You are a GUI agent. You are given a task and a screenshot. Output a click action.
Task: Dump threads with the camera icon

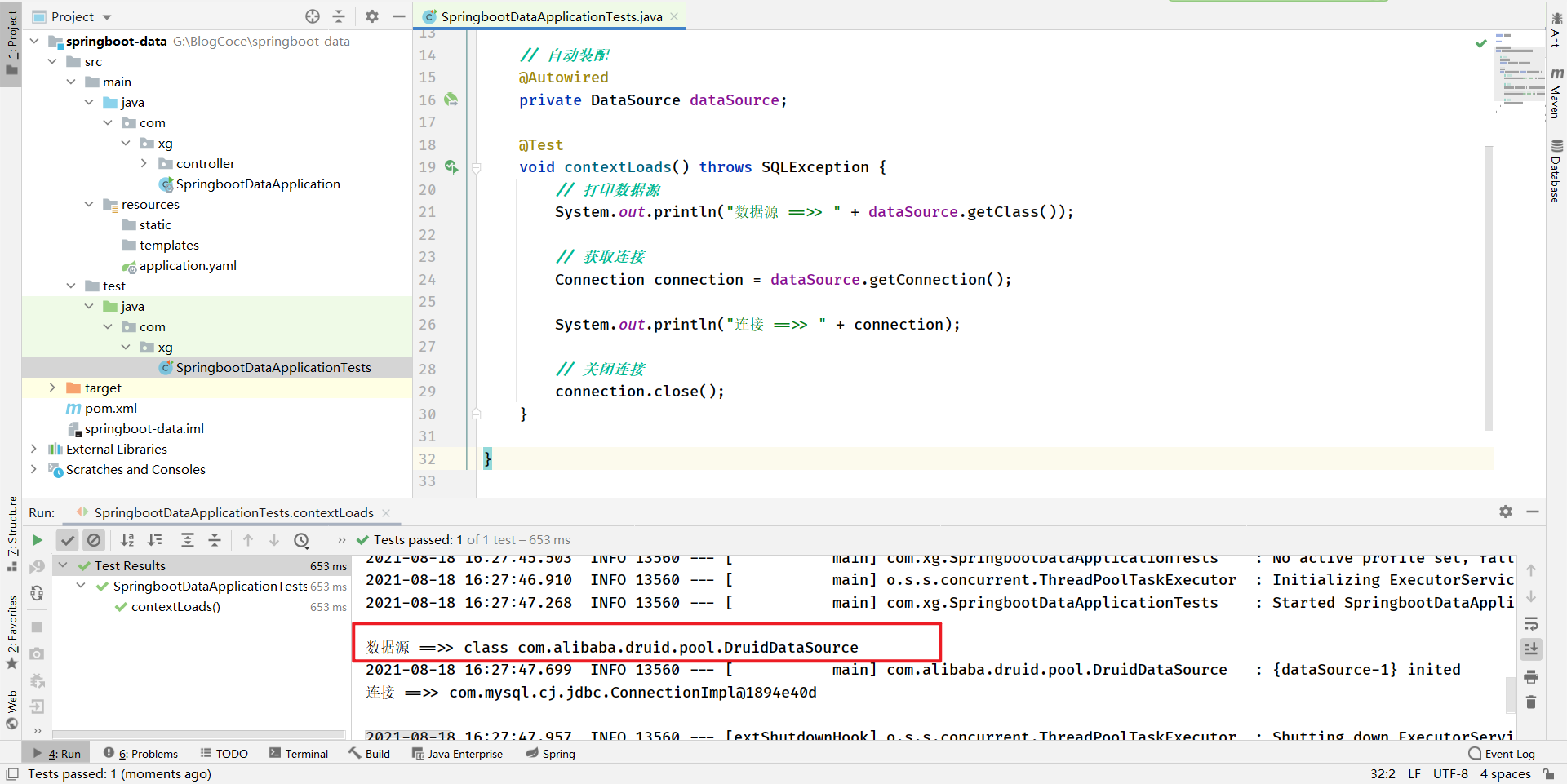click(x=37, y=653)
